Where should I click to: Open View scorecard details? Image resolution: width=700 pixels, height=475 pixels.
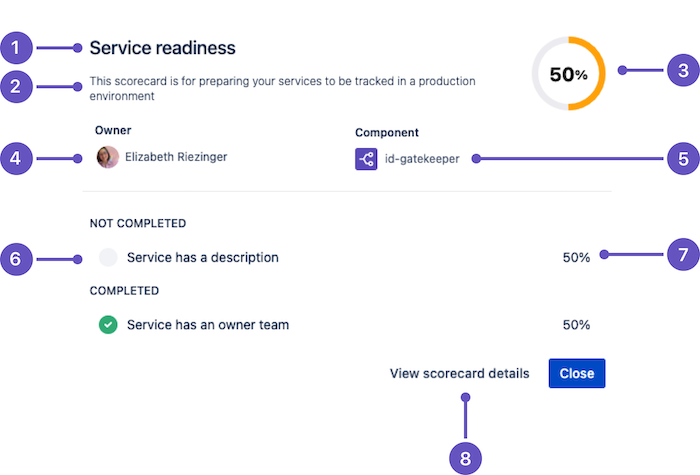click(459, 374)
